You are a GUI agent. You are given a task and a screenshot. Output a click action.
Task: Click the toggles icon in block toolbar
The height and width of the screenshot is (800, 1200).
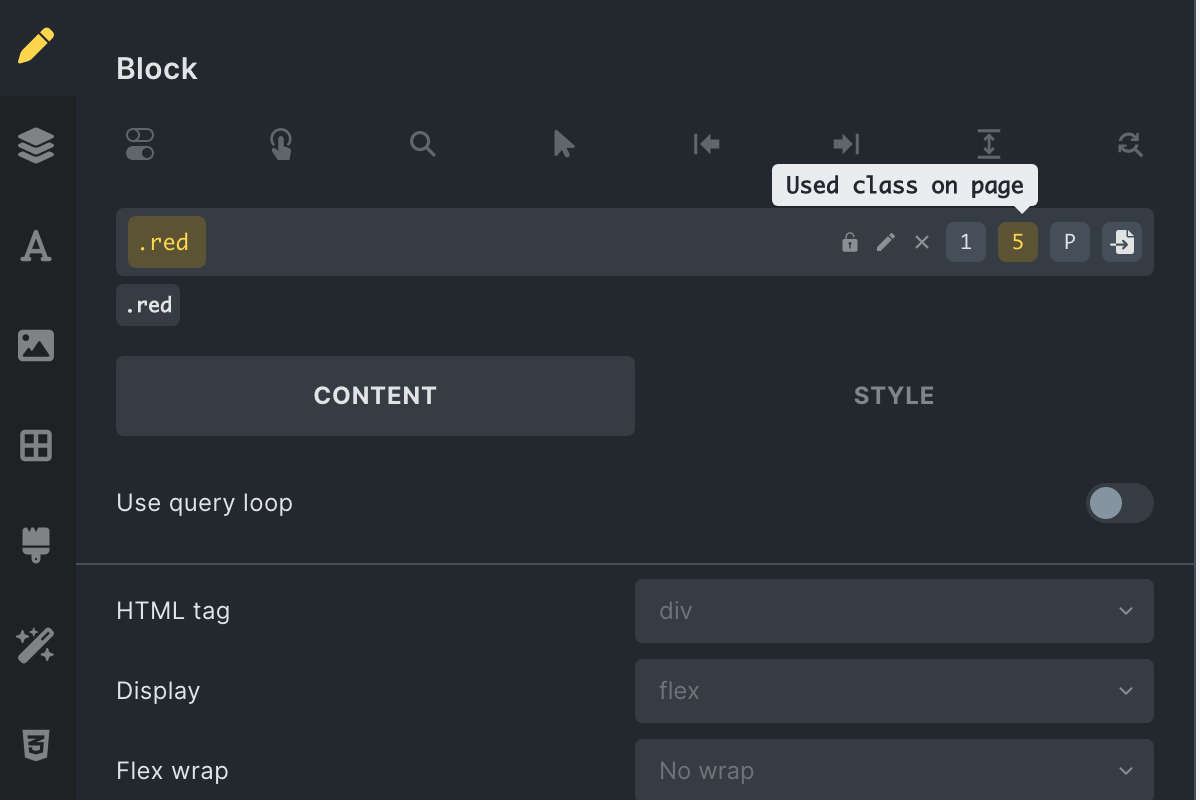140,144
